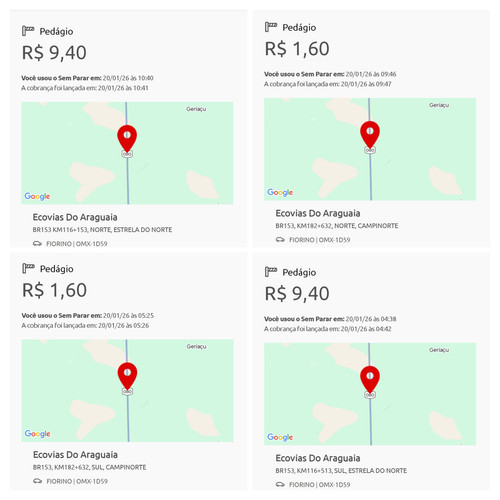
Task: Open Google logo link on the 10:40 map
Action: [x=37, y=196]
